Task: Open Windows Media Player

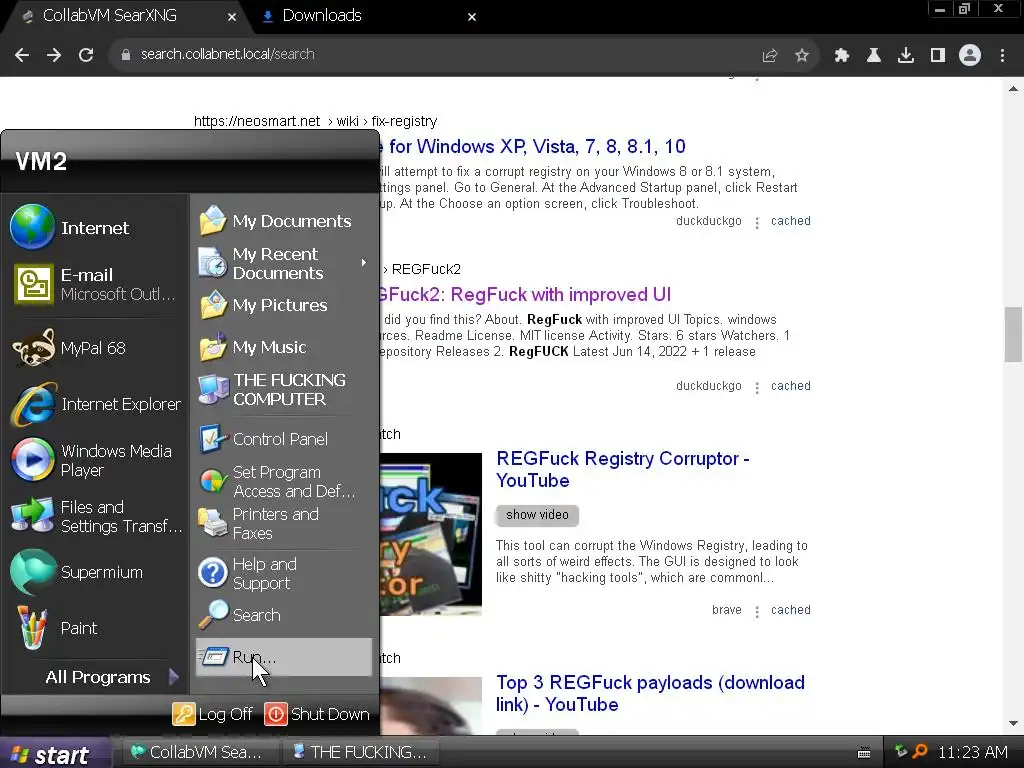Action: point(95,460)
